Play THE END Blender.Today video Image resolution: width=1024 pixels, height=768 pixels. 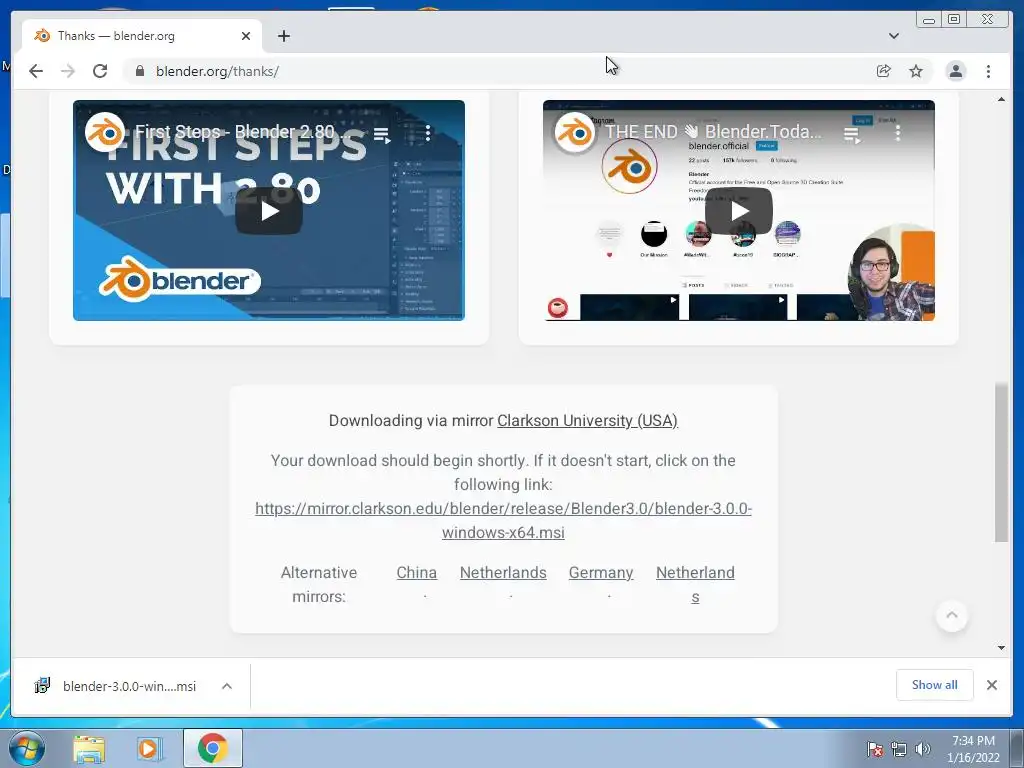pyautogui.click(x=739, y=211)
